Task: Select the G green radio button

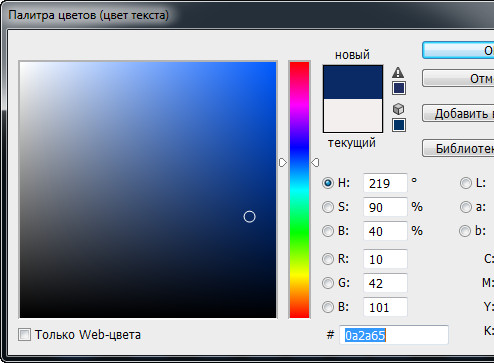Action: coord(328,283)
